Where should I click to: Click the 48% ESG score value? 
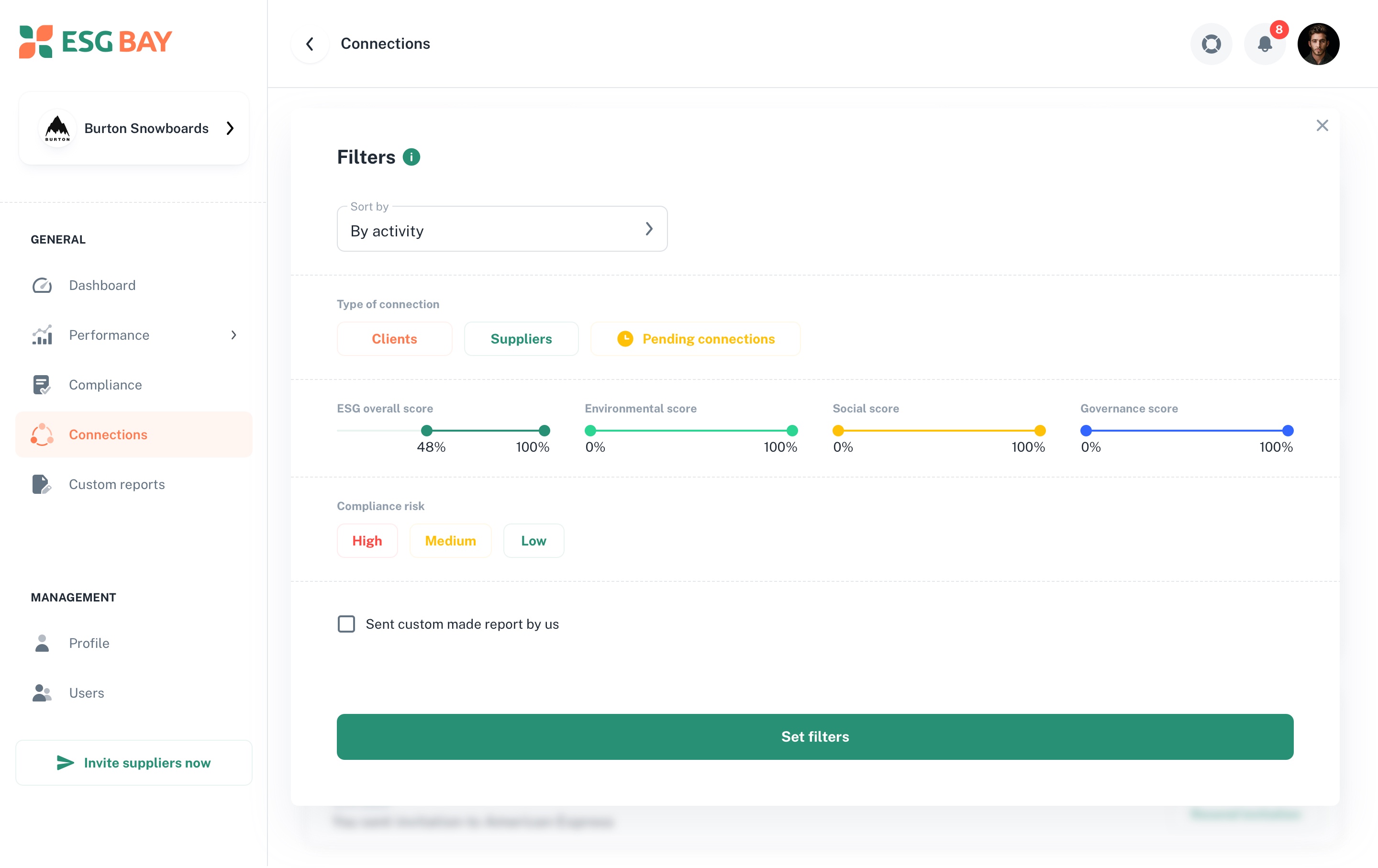[x=431, y=447]
